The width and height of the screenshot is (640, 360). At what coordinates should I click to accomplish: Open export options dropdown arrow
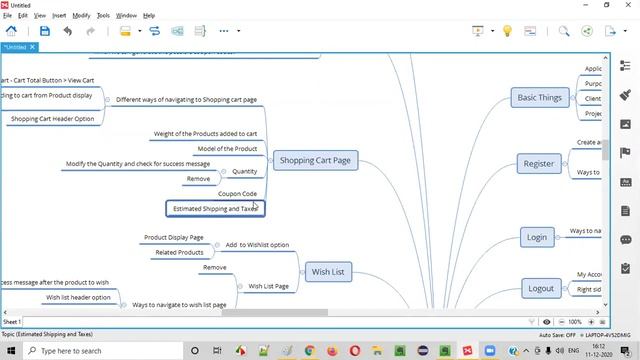click(625, 31)
